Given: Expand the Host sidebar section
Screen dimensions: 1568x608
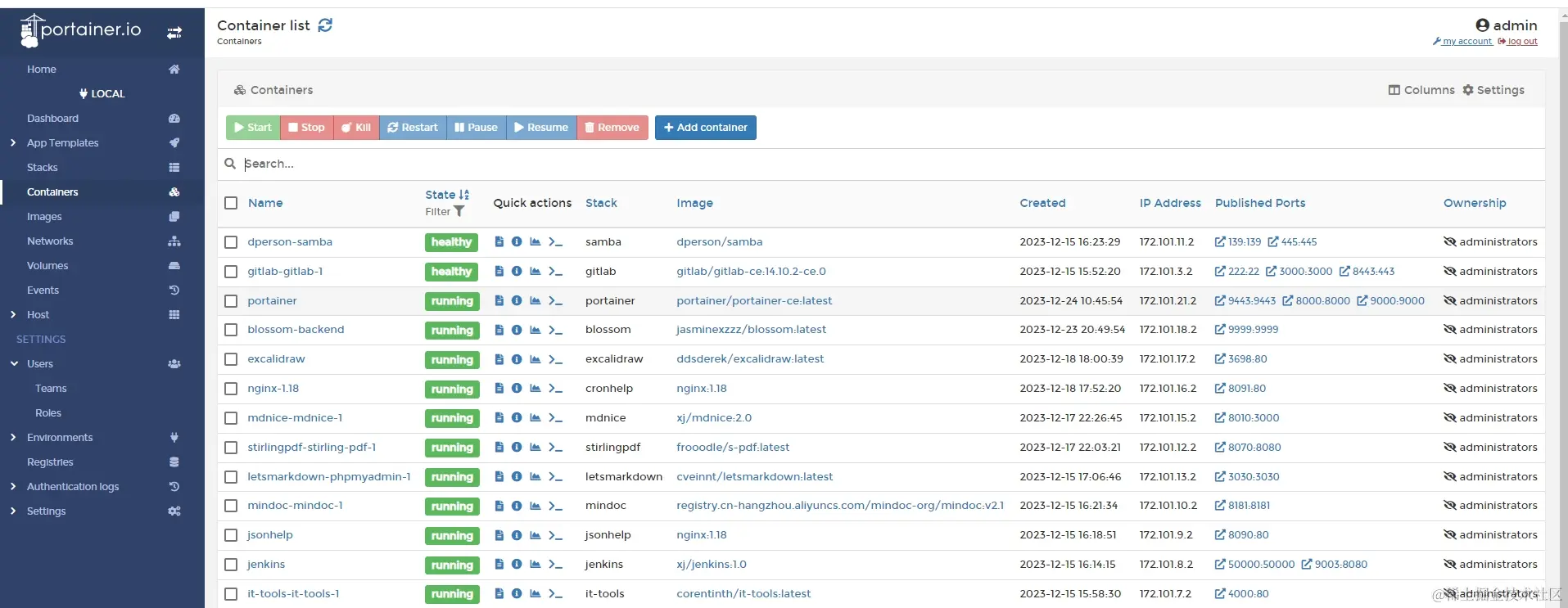Looking at the screenshot, I should (13, 315).
